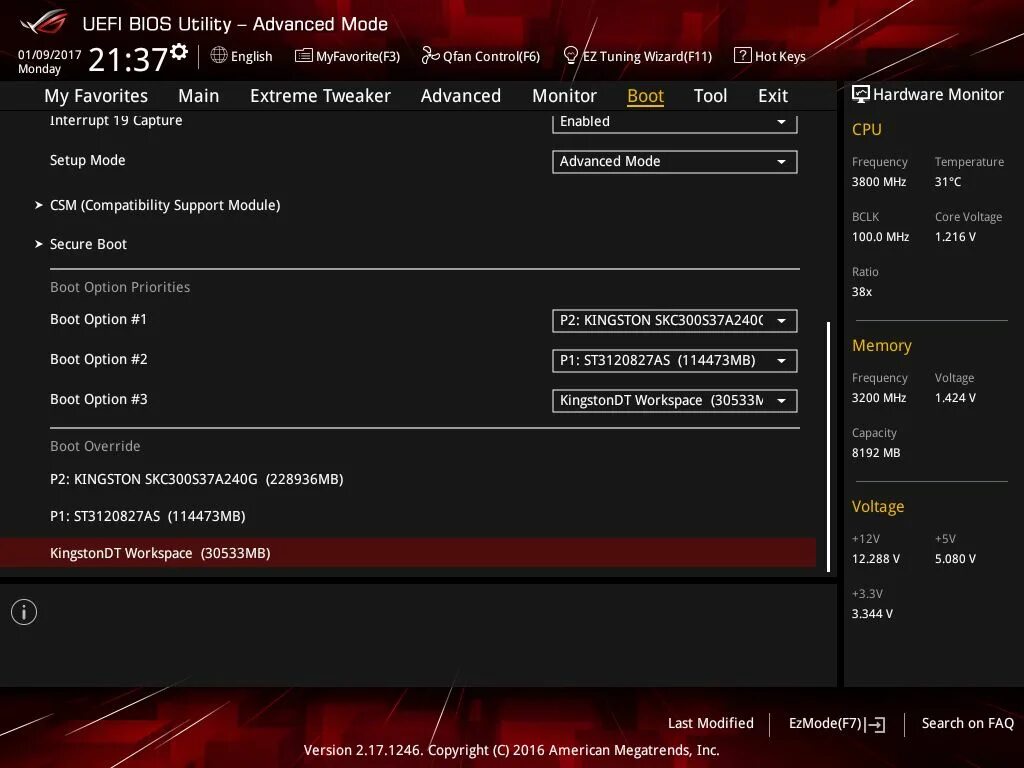The height and width of the screenshot is (768, 1024).
Task: Click the Core Voltage value 1.216 V
Action: click(x=955, y=236)
